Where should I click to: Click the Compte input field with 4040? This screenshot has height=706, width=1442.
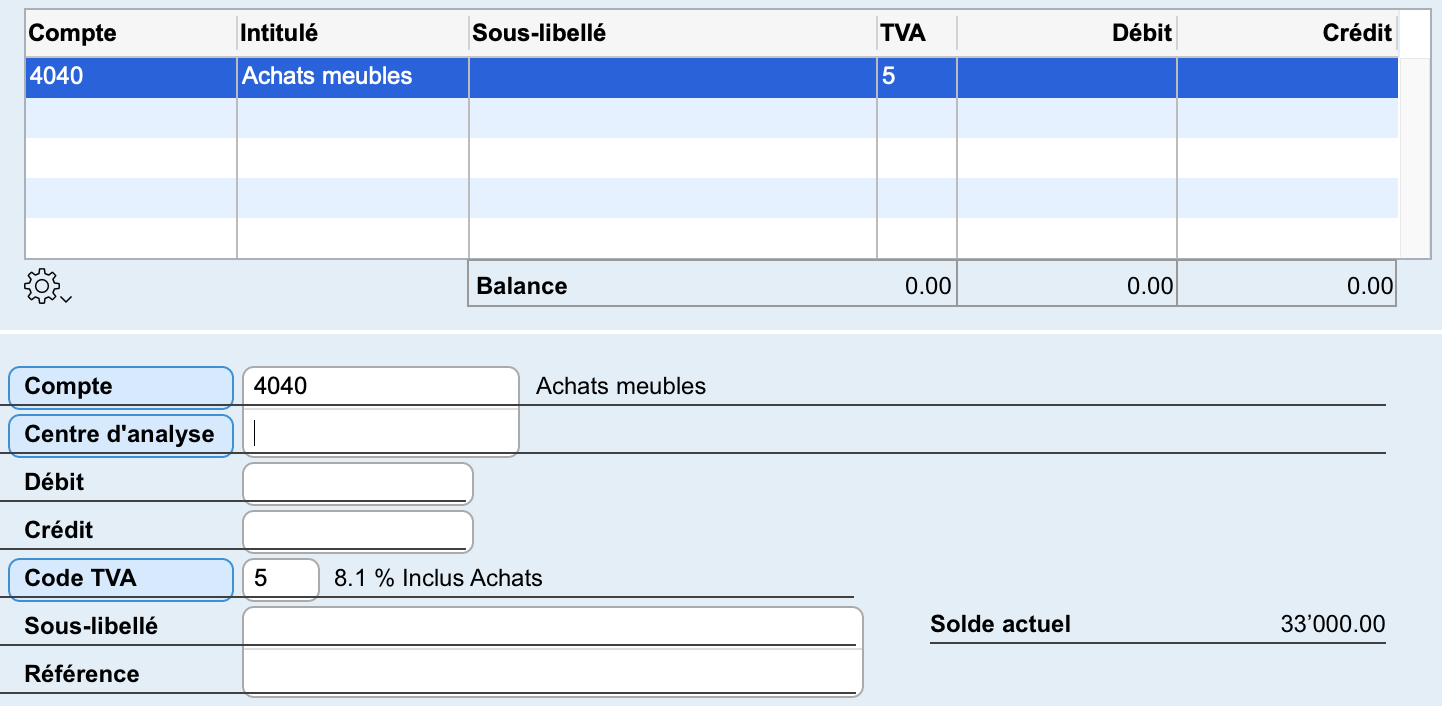click(x=380, y=386)
